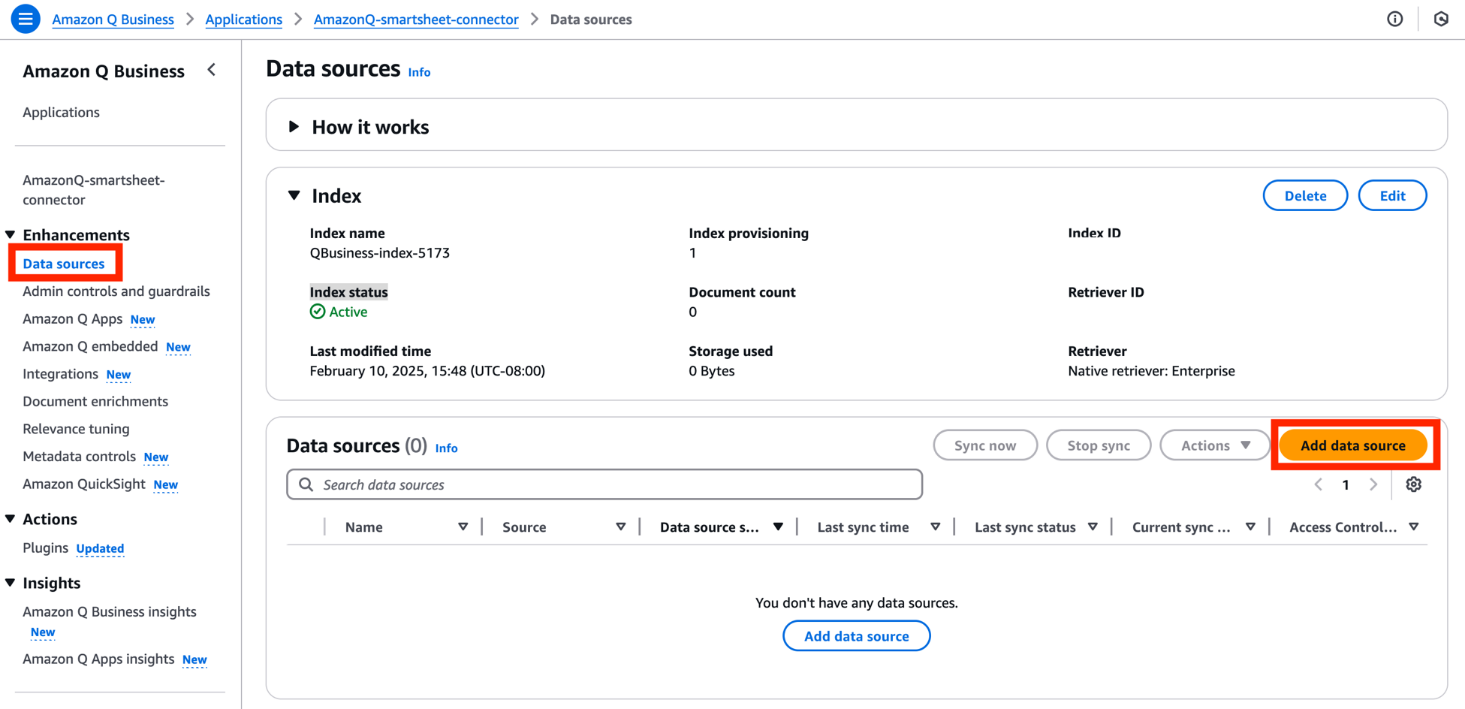The height and width of the screenshot is (709, 1465).
Task: Go to previous page of data sources
Action: (x=1318, y=485)
